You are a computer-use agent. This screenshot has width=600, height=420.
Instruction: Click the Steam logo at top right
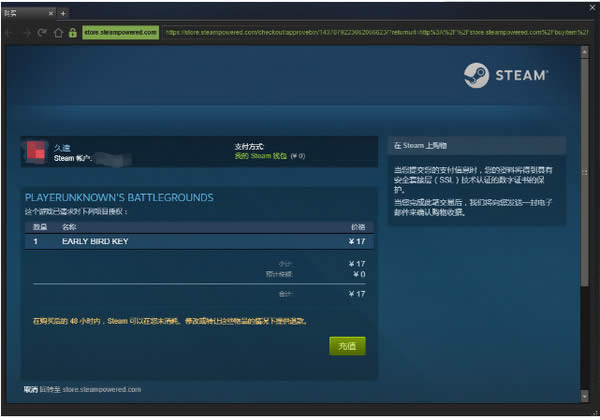506,75
